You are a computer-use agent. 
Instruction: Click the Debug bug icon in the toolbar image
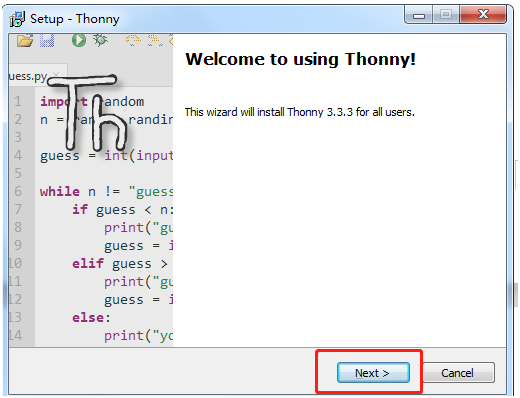pyautogui.click(x=100, y=40)
